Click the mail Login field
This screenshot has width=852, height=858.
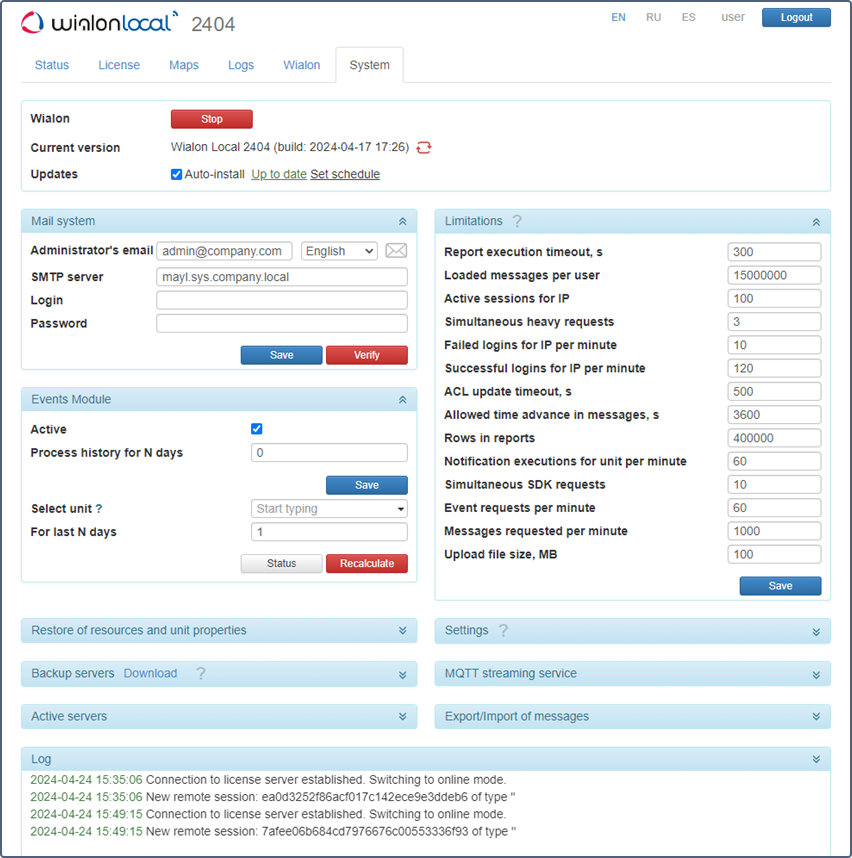click(282, 300)
